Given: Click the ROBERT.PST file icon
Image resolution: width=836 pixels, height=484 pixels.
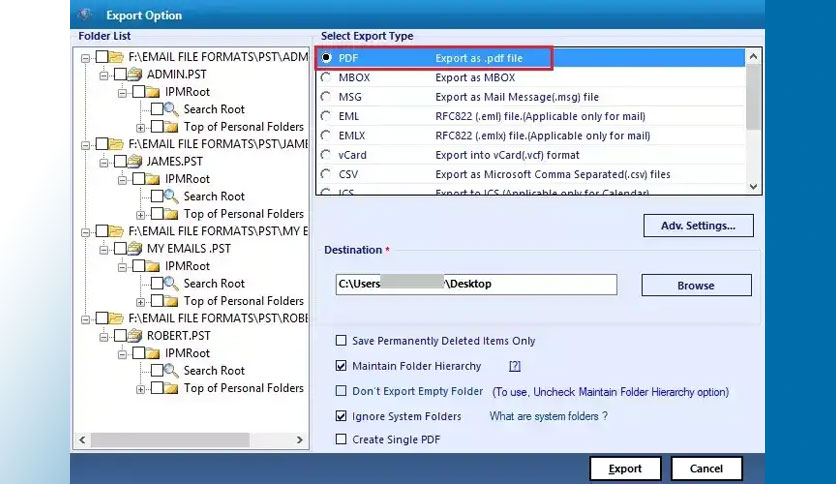Looking at the screenshot, I should pyautogui.click(x=135, y=335).
